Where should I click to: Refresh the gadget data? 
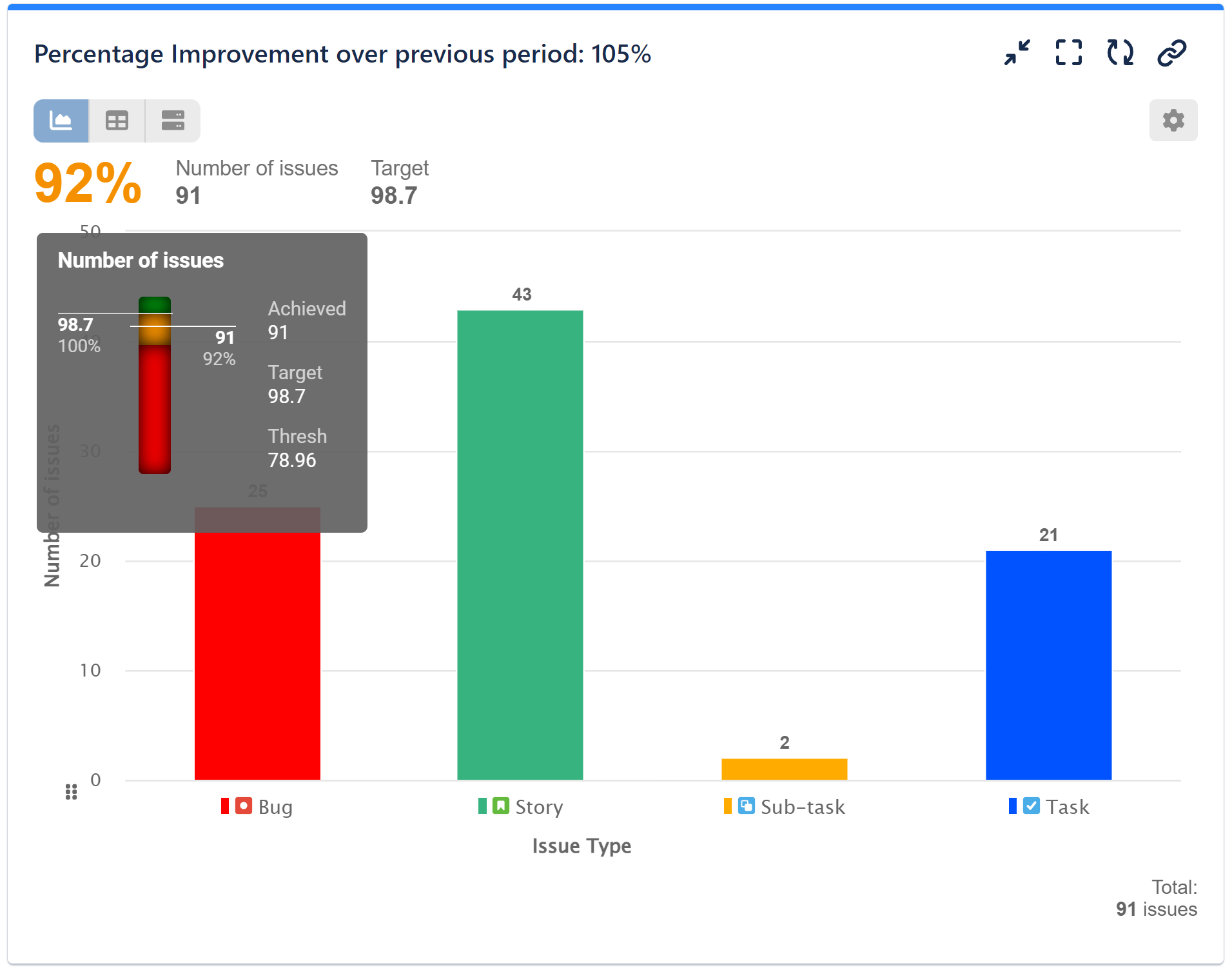(x=1119, y=53)
